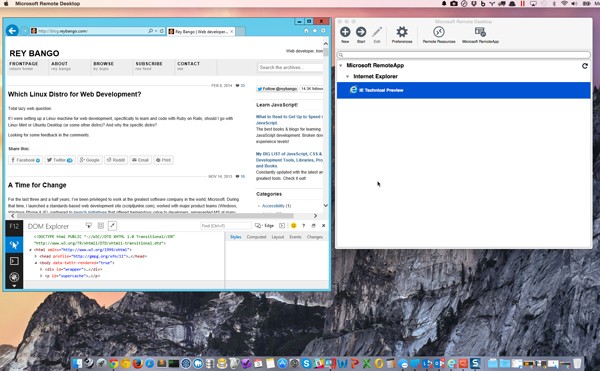This screenshot has height=371, width=600.
Task: Click the horizontal scrollbar right arrow
Action: 315,216
